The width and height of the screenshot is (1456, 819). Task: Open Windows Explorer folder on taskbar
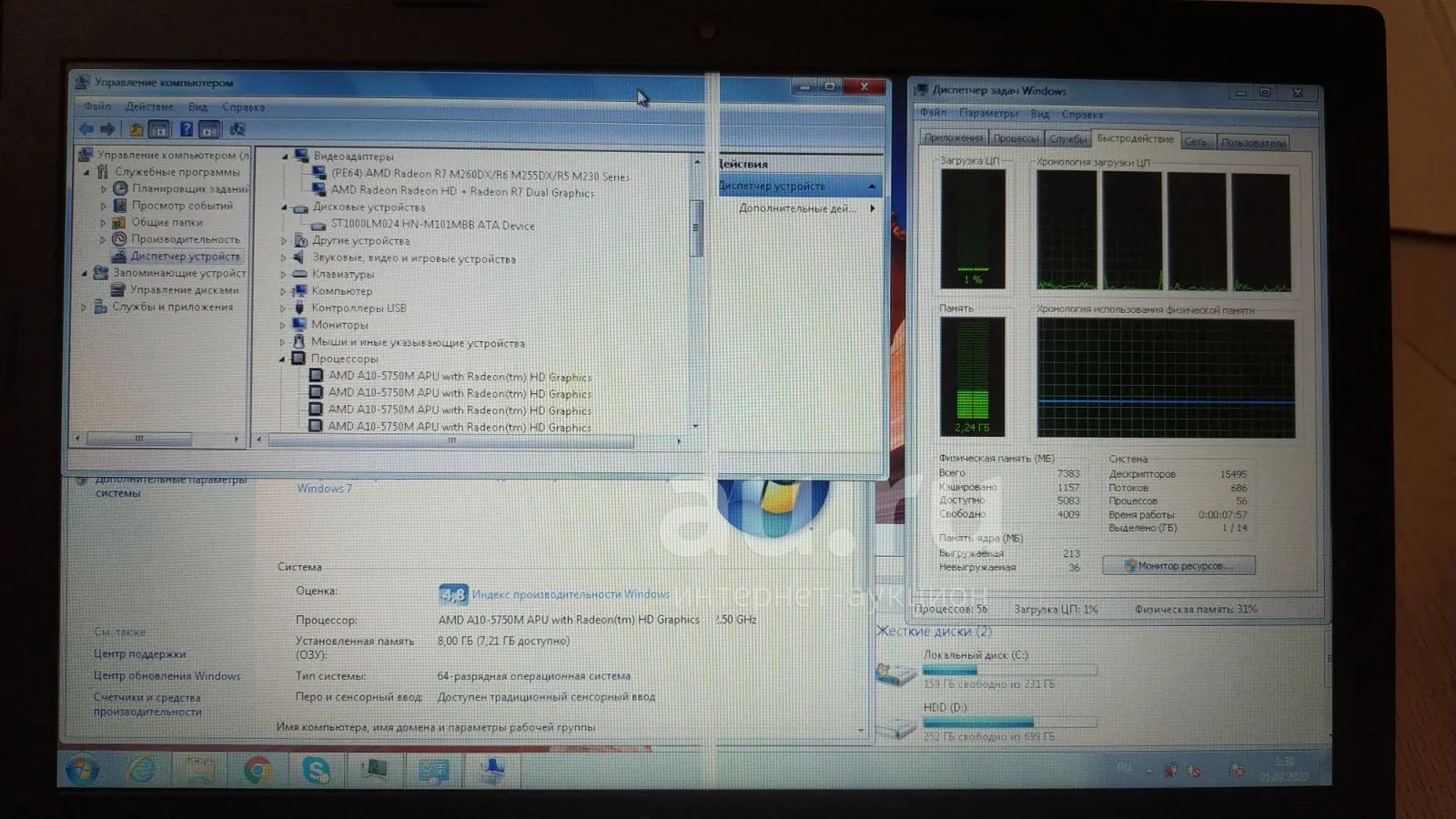(199, 771)
